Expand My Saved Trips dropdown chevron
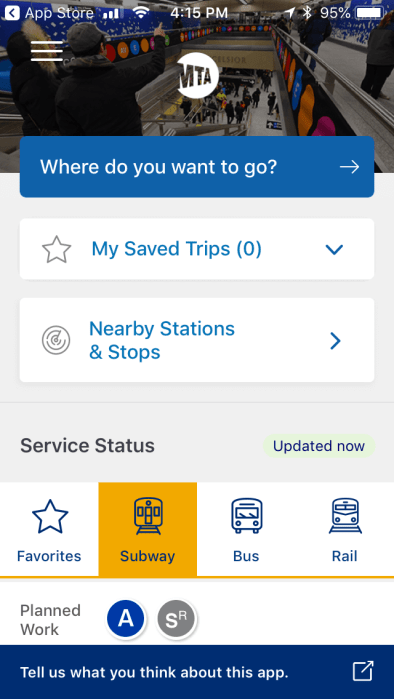The height and width of the screenshot is (699, 394). 334,250
